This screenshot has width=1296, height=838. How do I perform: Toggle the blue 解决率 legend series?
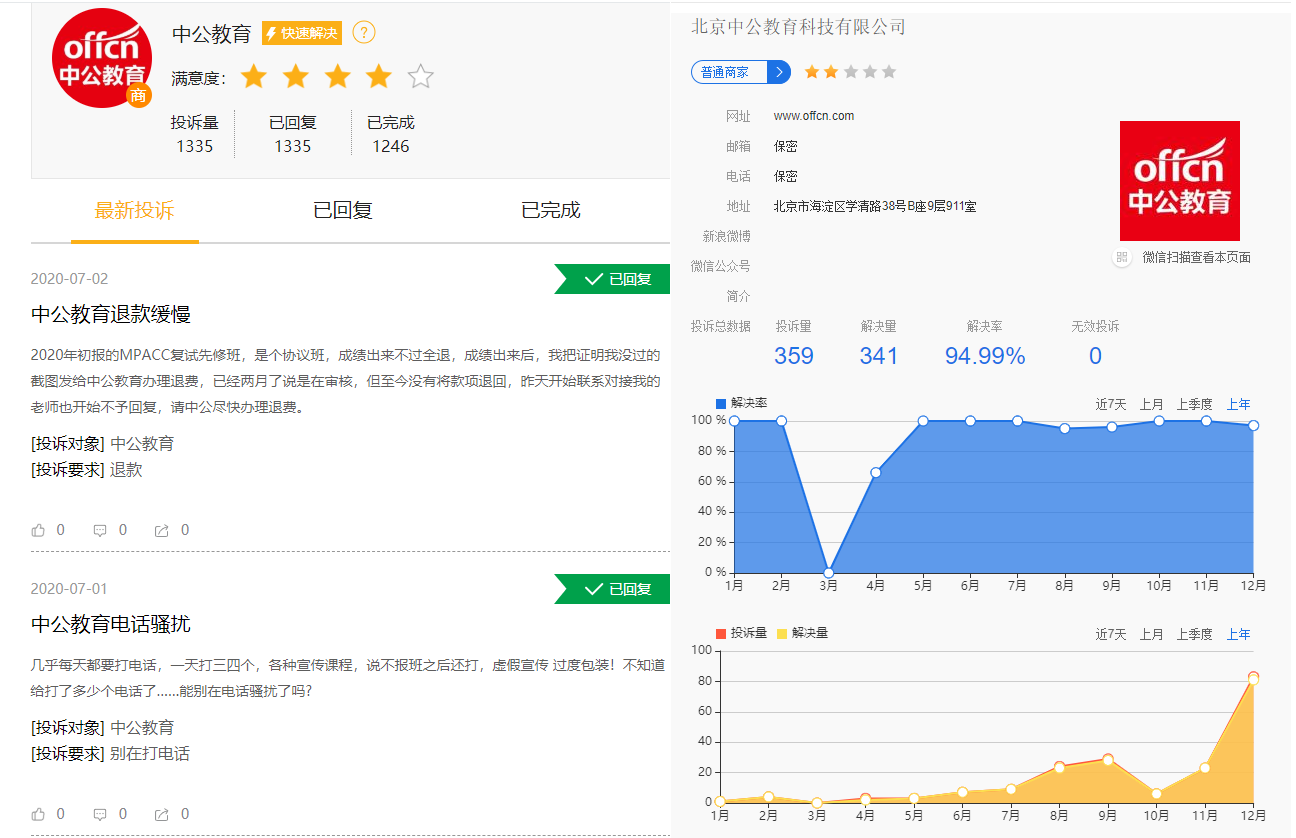pyautogui.click(x=741, y=403)
